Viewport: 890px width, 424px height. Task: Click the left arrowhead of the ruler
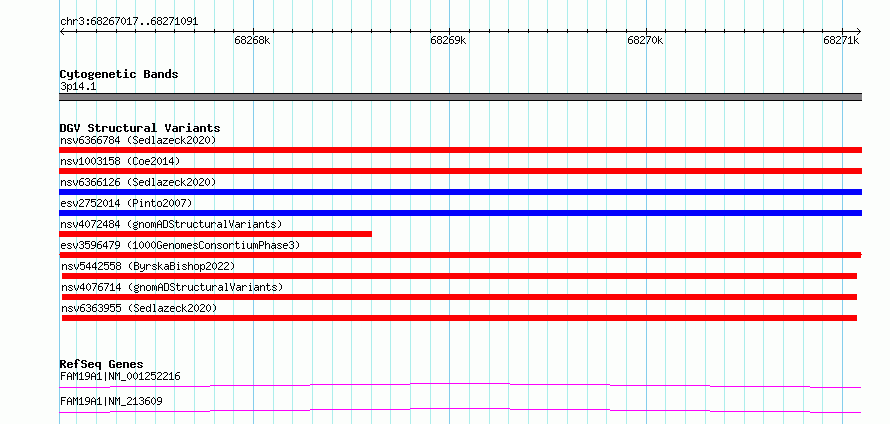tap(62, 31)
